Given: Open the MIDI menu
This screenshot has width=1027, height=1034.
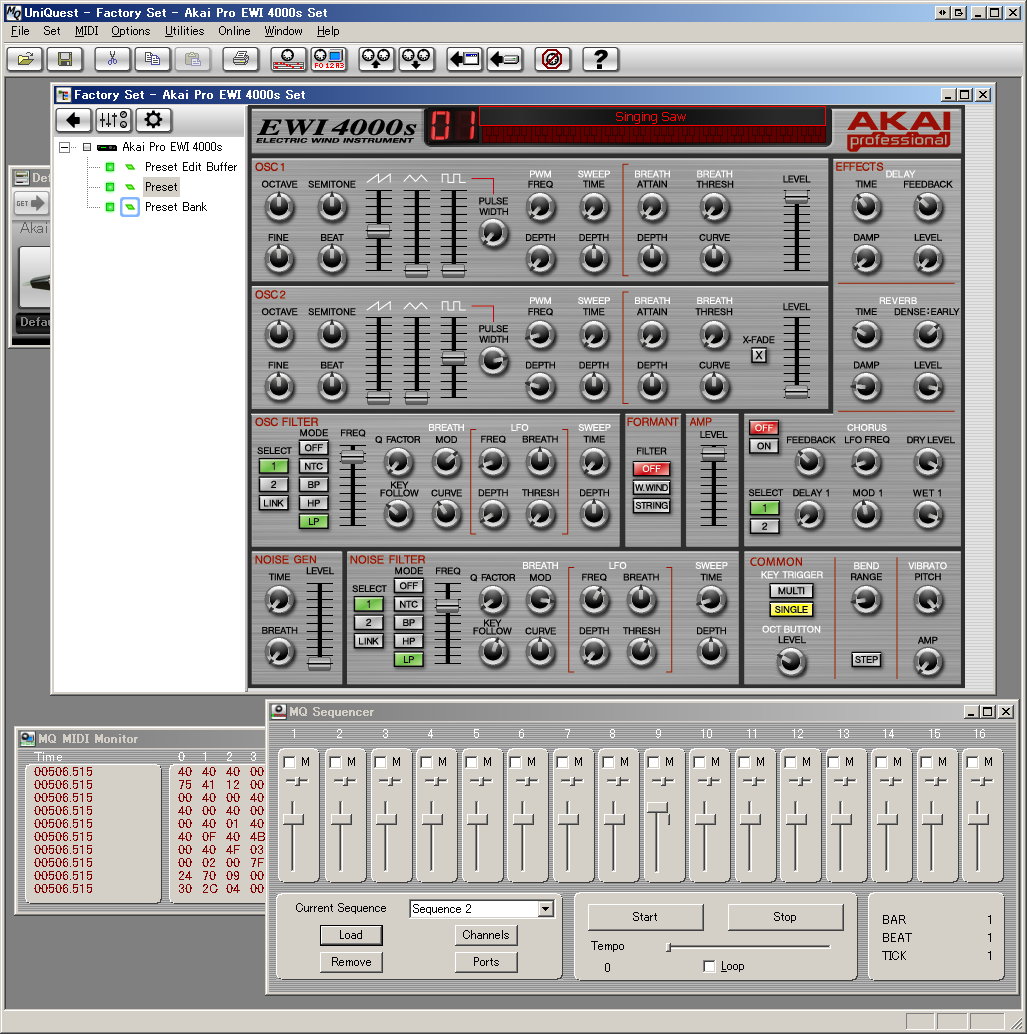Looking at the screenshot, I should click(85, 31).
